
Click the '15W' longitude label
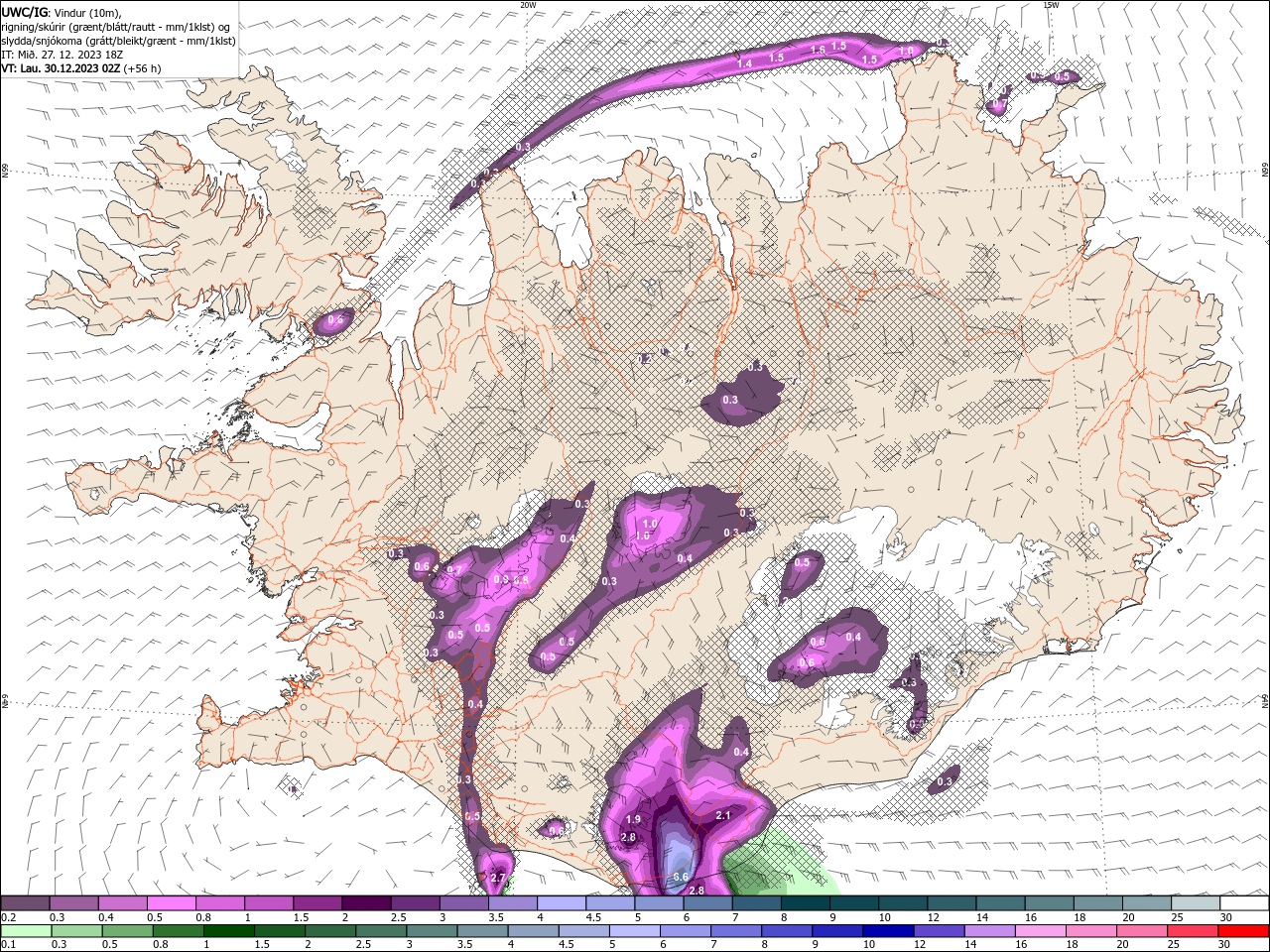point(1051,5)
